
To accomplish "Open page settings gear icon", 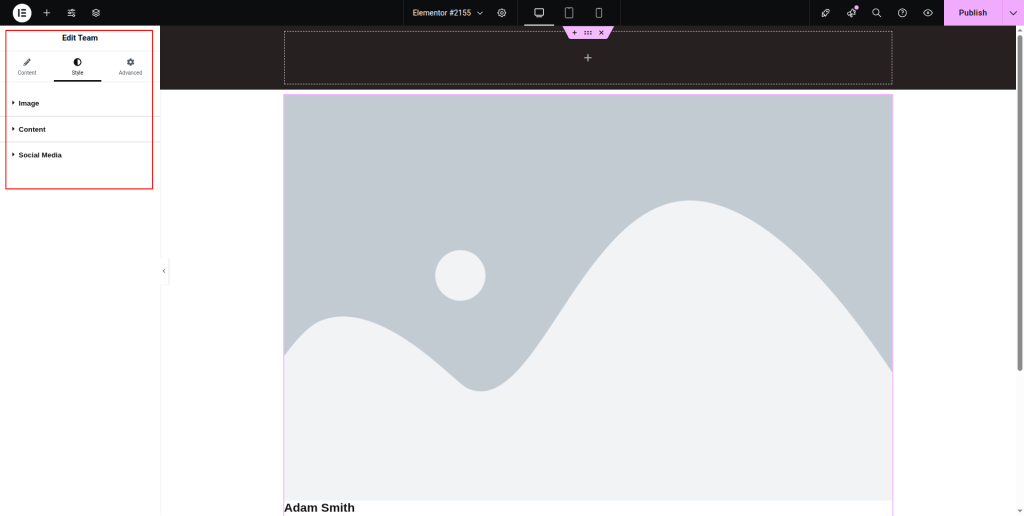I will [502, 12].
